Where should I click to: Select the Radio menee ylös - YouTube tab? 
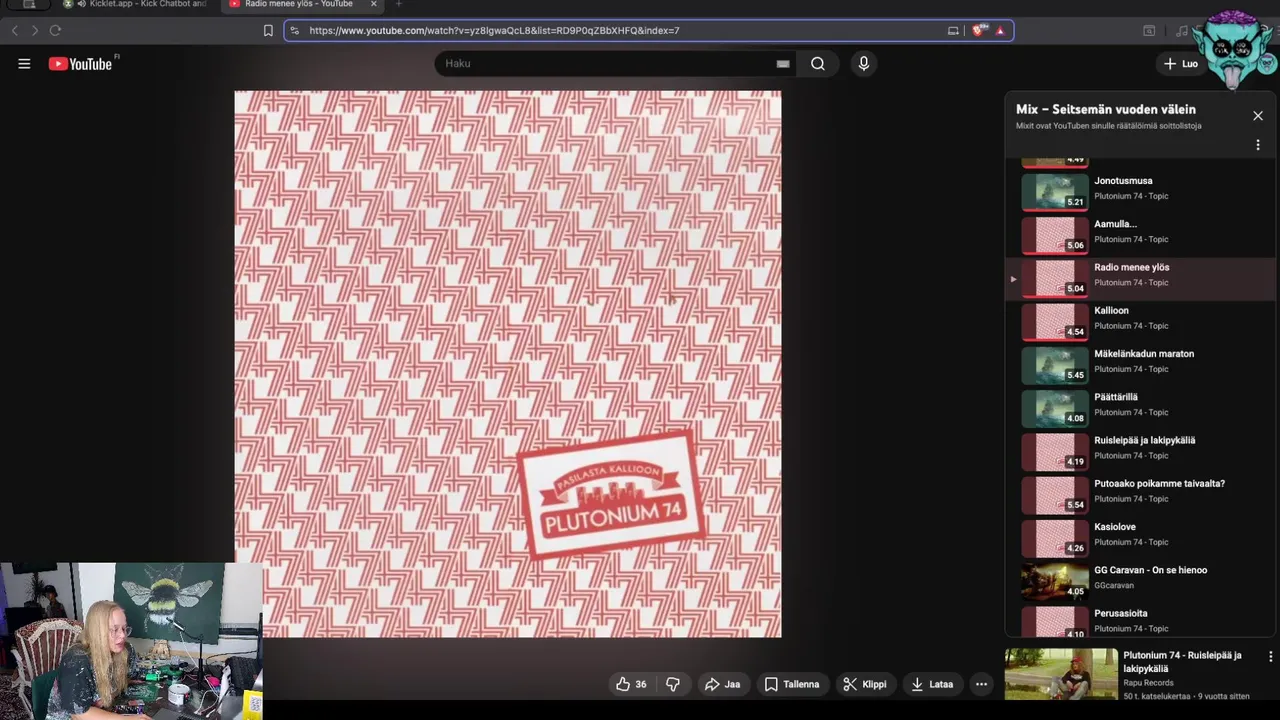298,4
